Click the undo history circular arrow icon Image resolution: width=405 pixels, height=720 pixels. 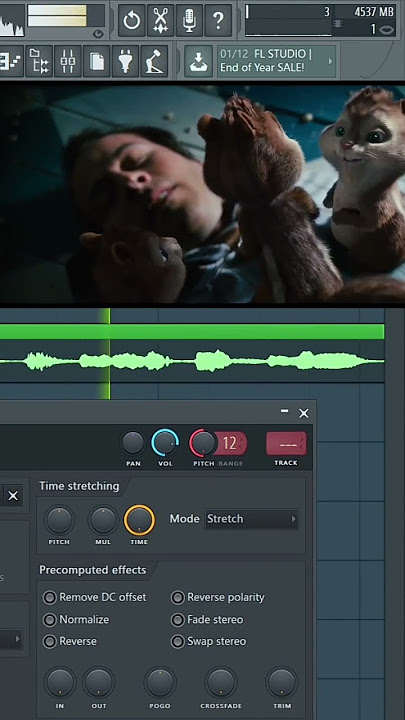(x=132, y=20)
